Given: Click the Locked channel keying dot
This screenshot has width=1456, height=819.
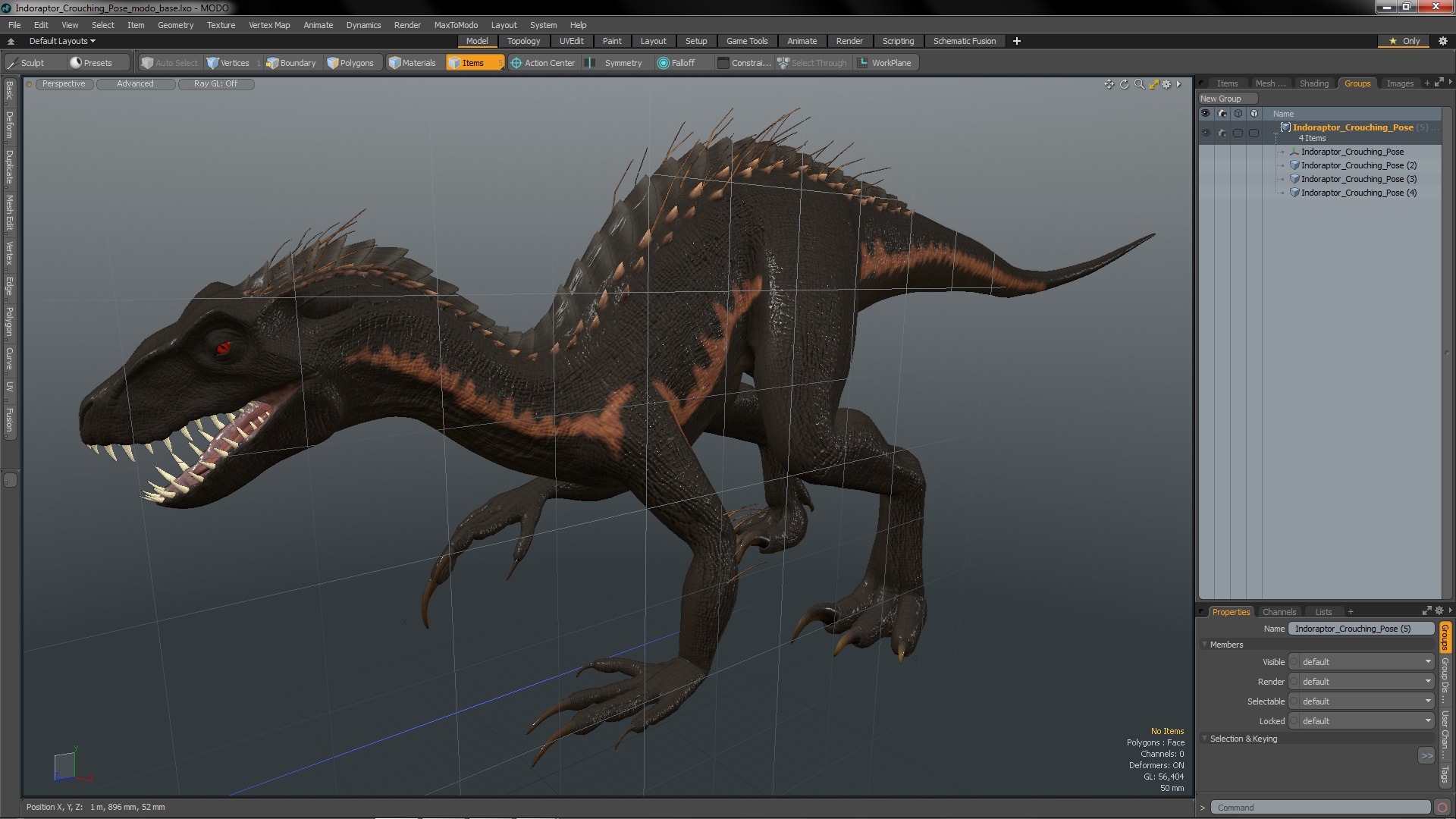Looking at the screenshot, I should tap(1294, 721).
